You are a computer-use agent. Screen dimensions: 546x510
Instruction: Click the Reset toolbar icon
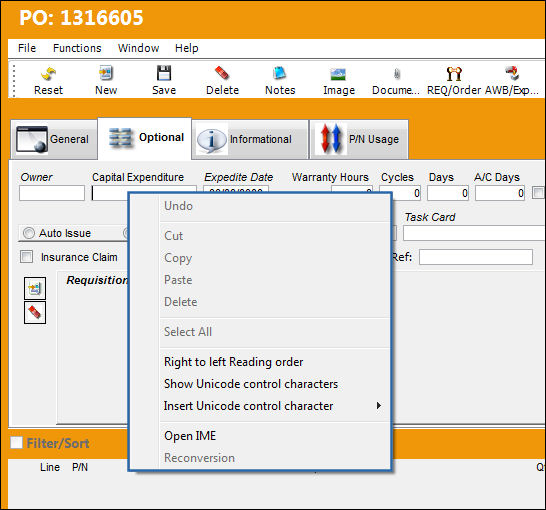tap(48, 80)
